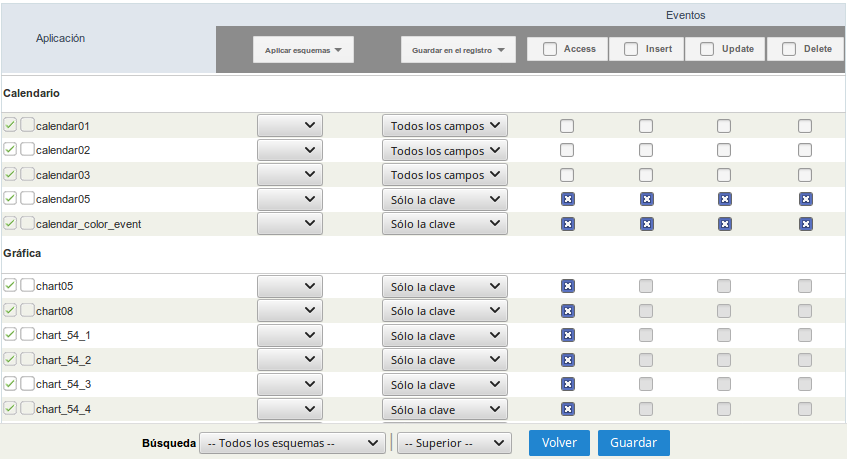Click the green checkmark for calendar05

tap(10, 198)
